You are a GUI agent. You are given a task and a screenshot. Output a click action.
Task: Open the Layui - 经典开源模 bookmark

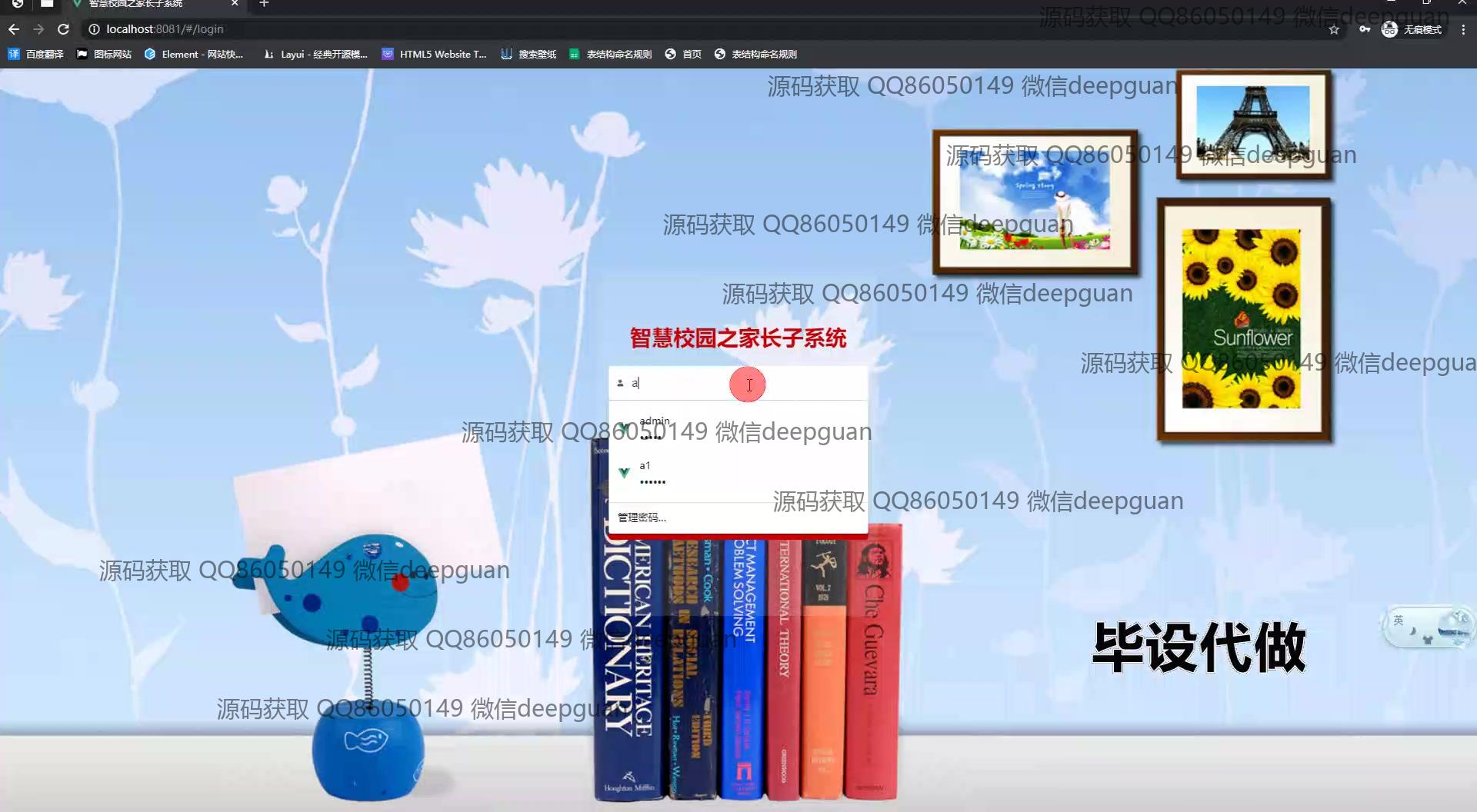click(x=315, y=54)
